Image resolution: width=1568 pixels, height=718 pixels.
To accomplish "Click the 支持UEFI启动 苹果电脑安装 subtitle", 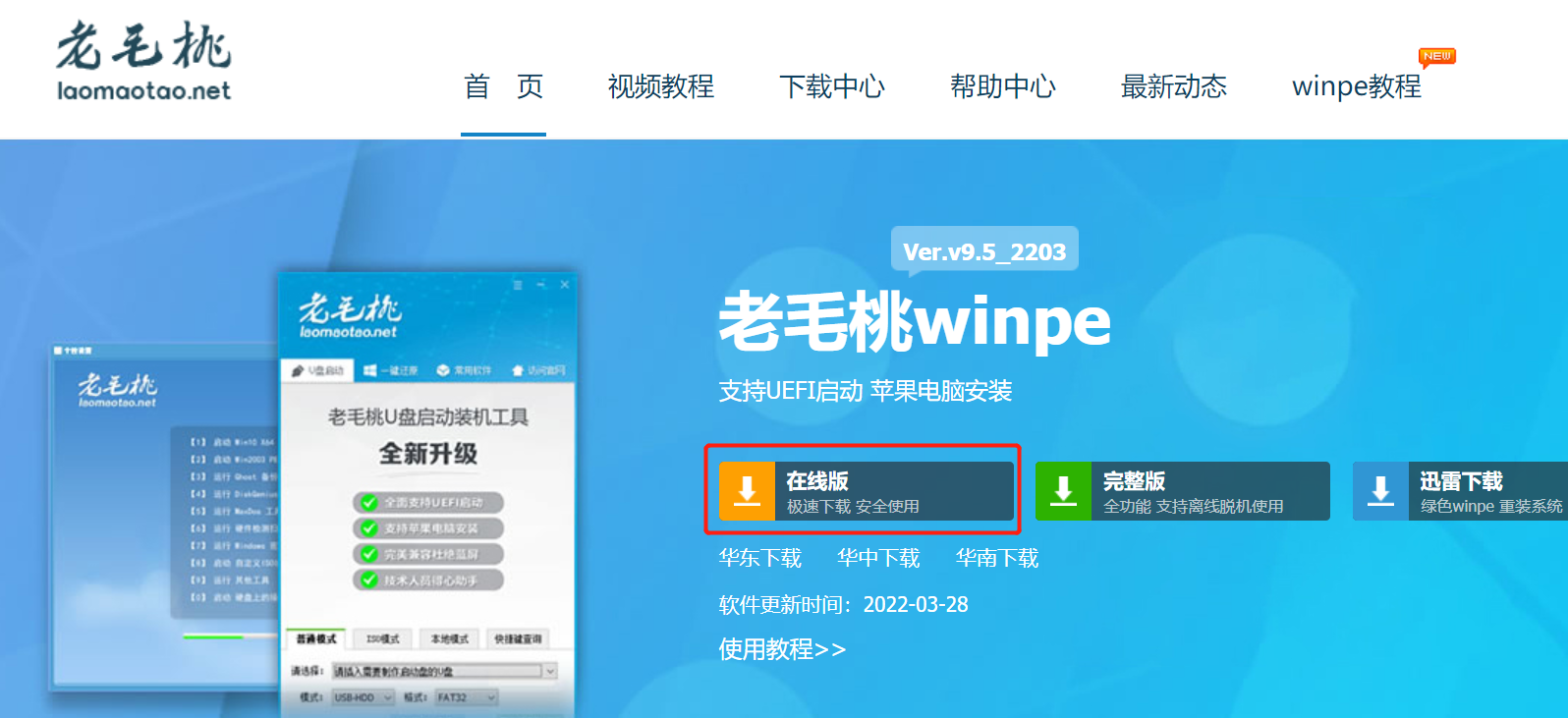I will pos(866,391).
